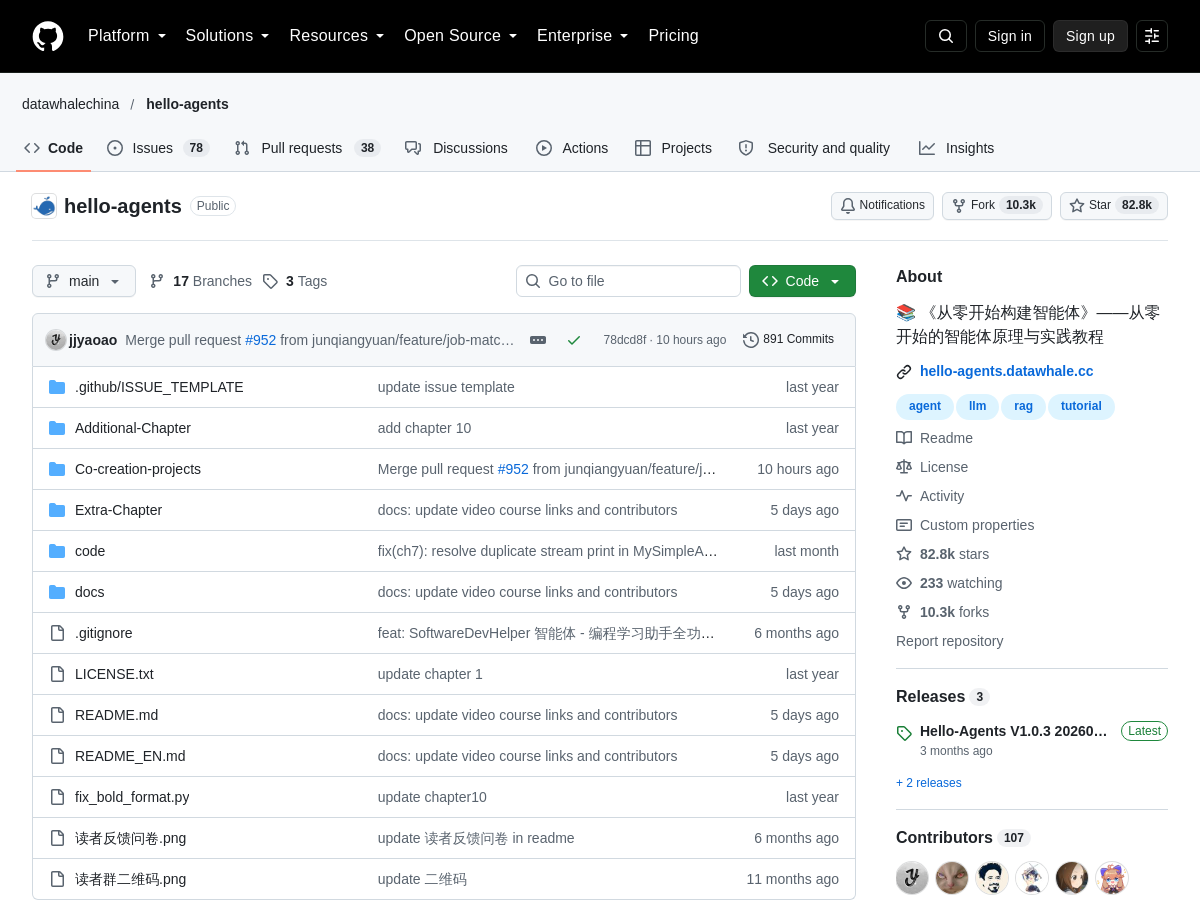Expand the Enterprise menu
Image resolution: width=1200 pixels, height=900 pixels.
coord(583,36)
